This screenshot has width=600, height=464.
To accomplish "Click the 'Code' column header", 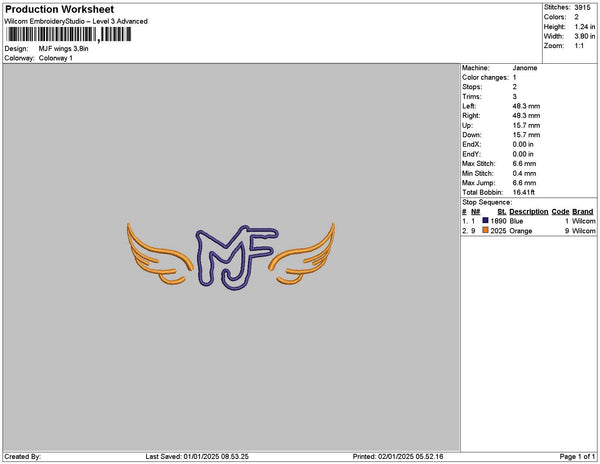I will (x=560, y=212).
